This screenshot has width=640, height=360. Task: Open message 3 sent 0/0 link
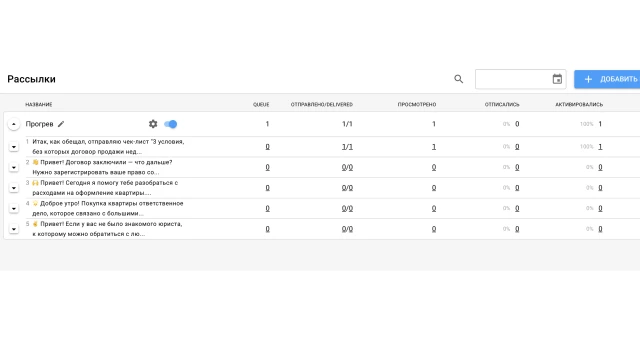click(347, 188)
